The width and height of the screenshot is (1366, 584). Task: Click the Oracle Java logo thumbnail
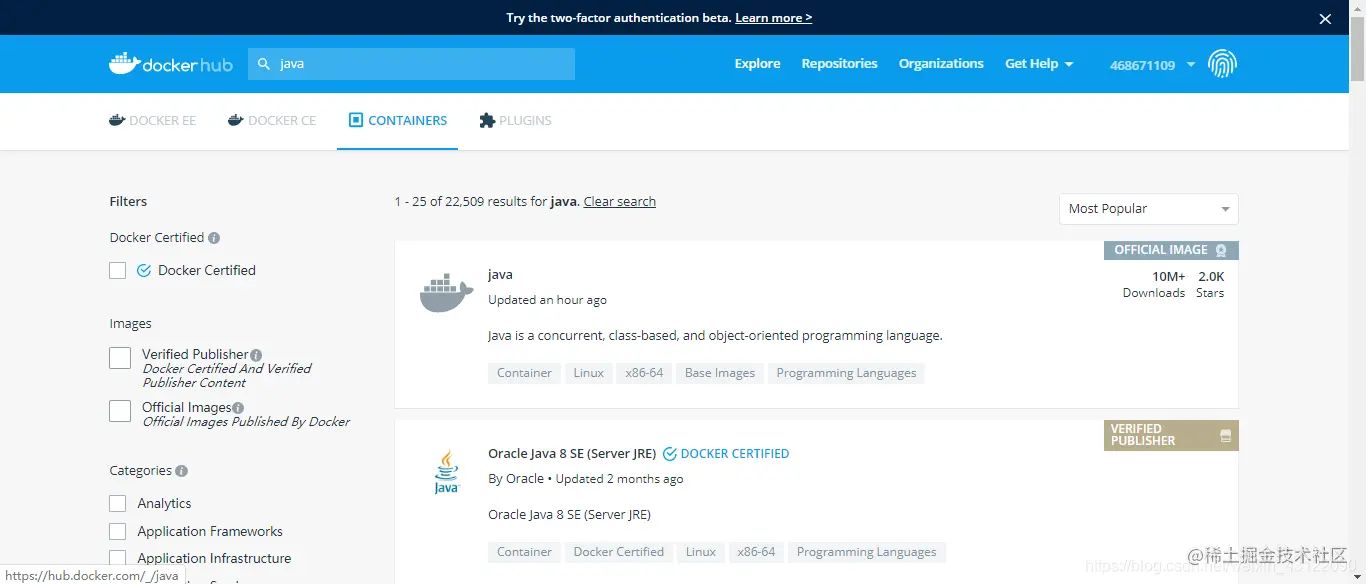click(x=446, y=472)
